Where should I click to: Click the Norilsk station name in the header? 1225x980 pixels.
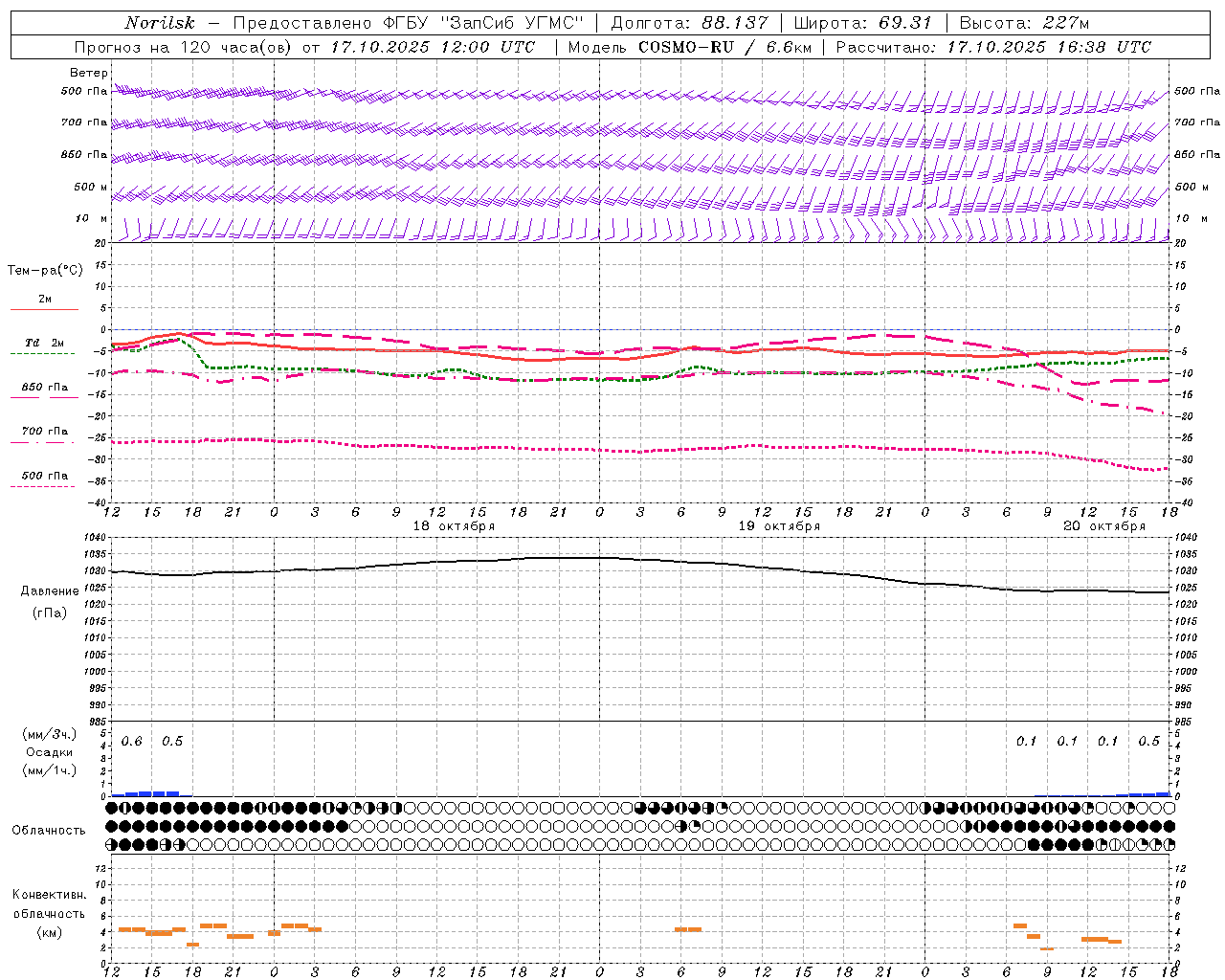pyautogui.click(x=160, y=23)
